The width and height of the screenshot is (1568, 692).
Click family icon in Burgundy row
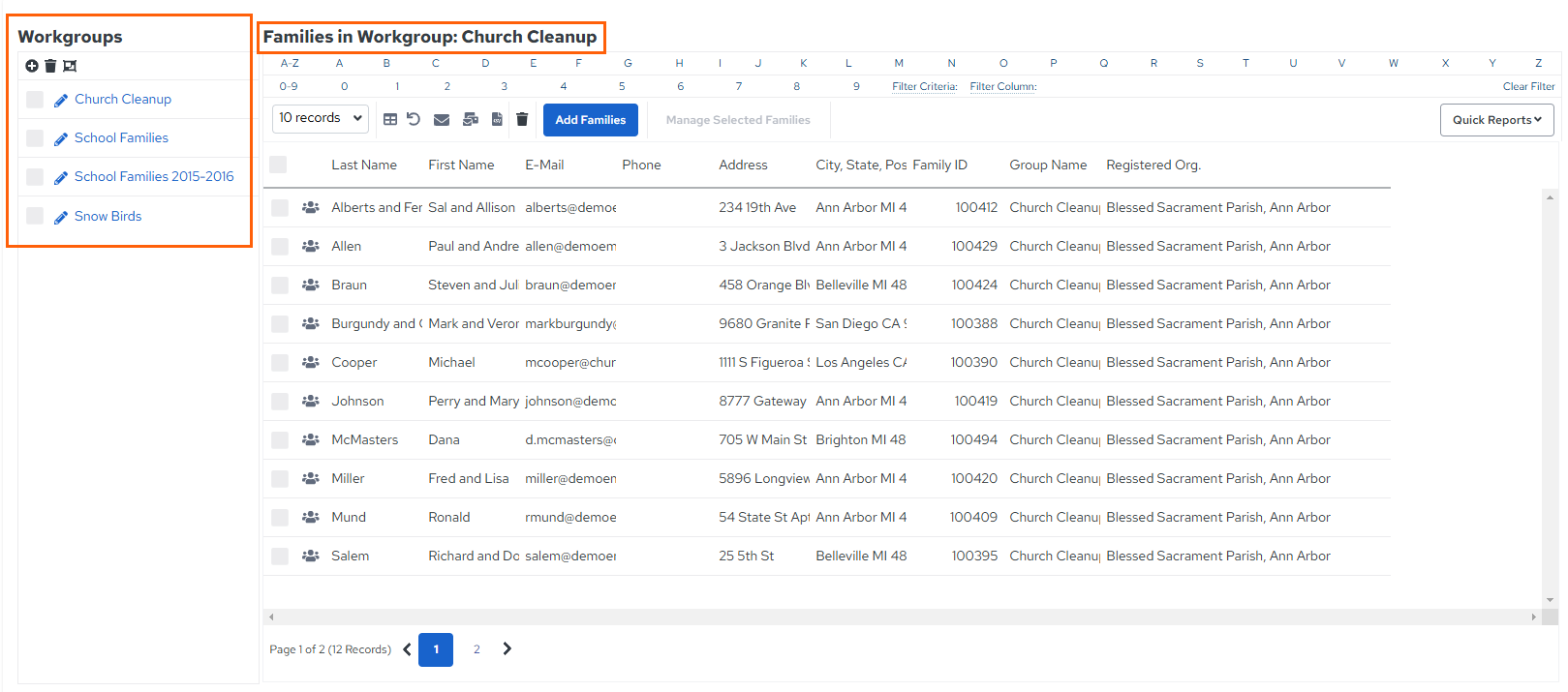311,323
